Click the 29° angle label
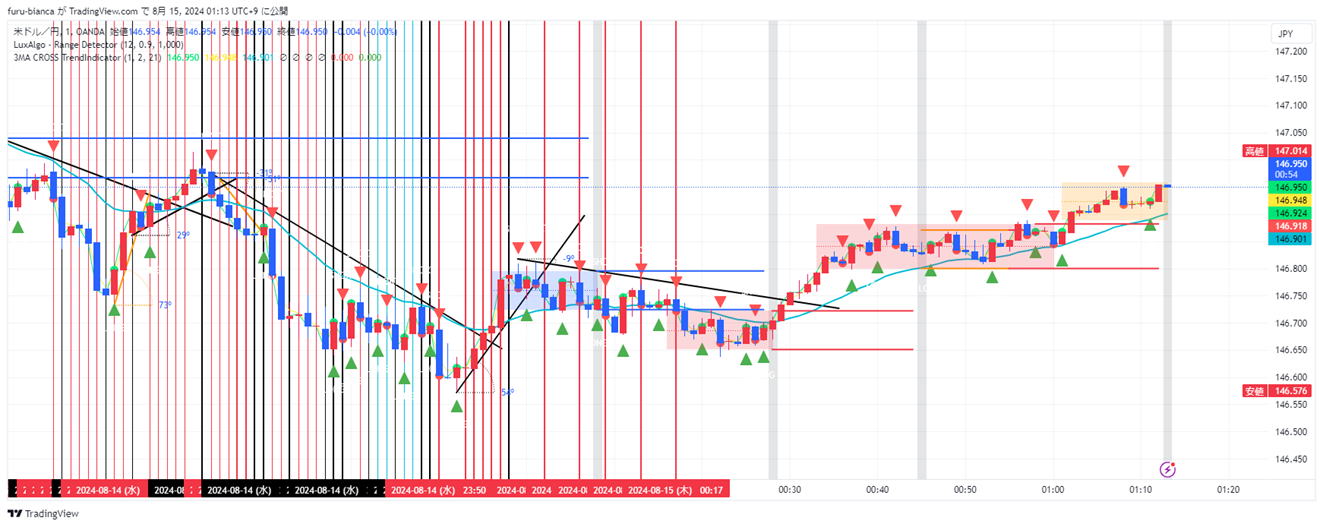This screenshot has width=1323, height=527. click(183, 235)
